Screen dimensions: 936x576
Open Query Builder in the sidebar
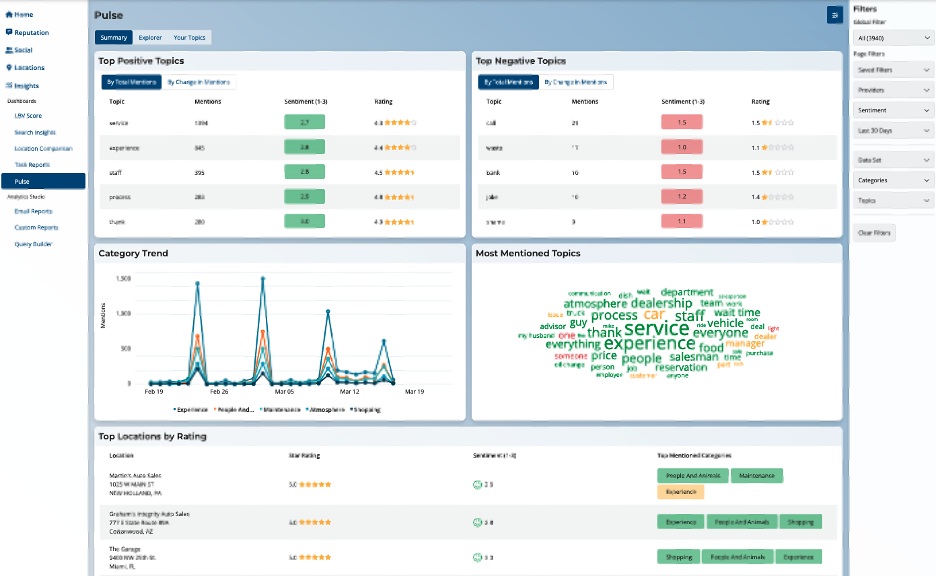[x=33, y=244]
